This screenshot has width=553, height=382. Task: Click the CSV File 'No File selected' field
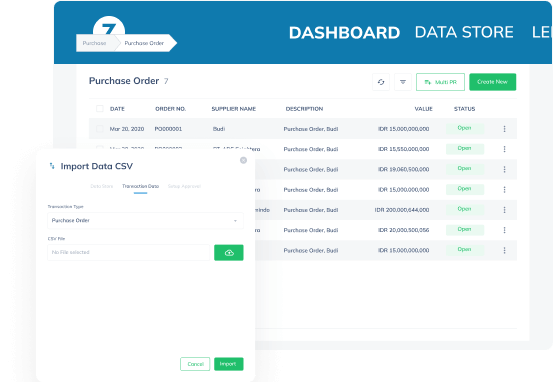click(128, 253)
